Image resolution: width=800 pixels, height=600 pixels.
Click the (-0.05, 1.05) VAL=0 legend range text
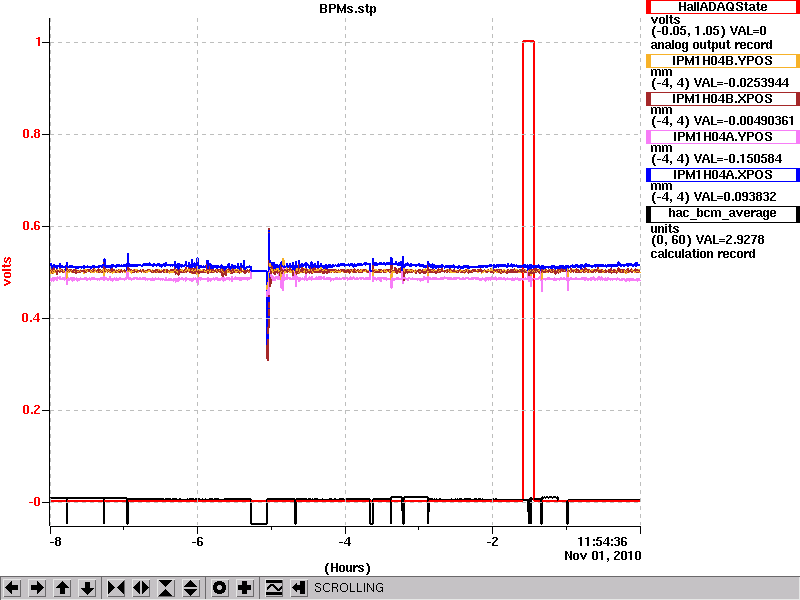709,31
